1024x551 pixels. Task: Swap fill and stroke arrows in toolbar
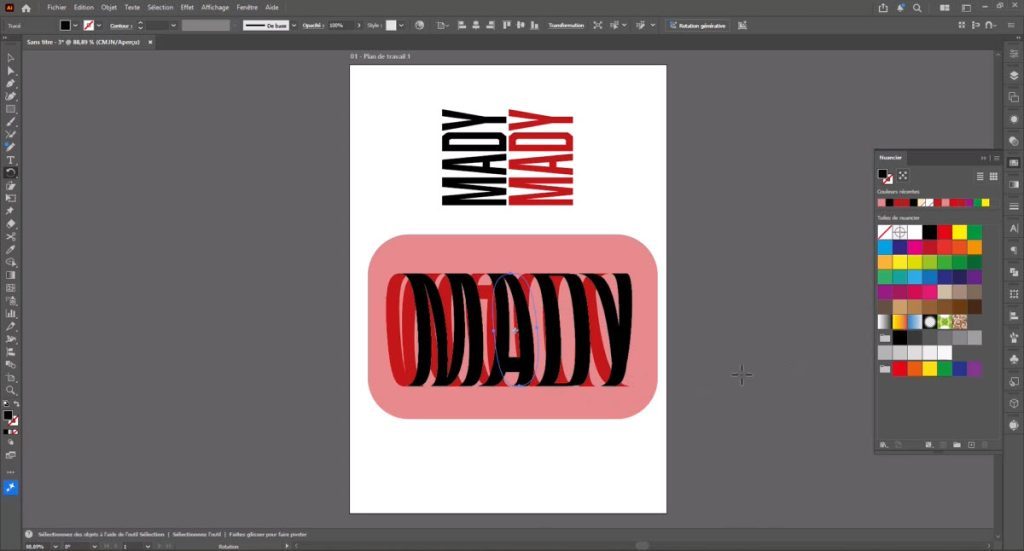click(16, 404)
